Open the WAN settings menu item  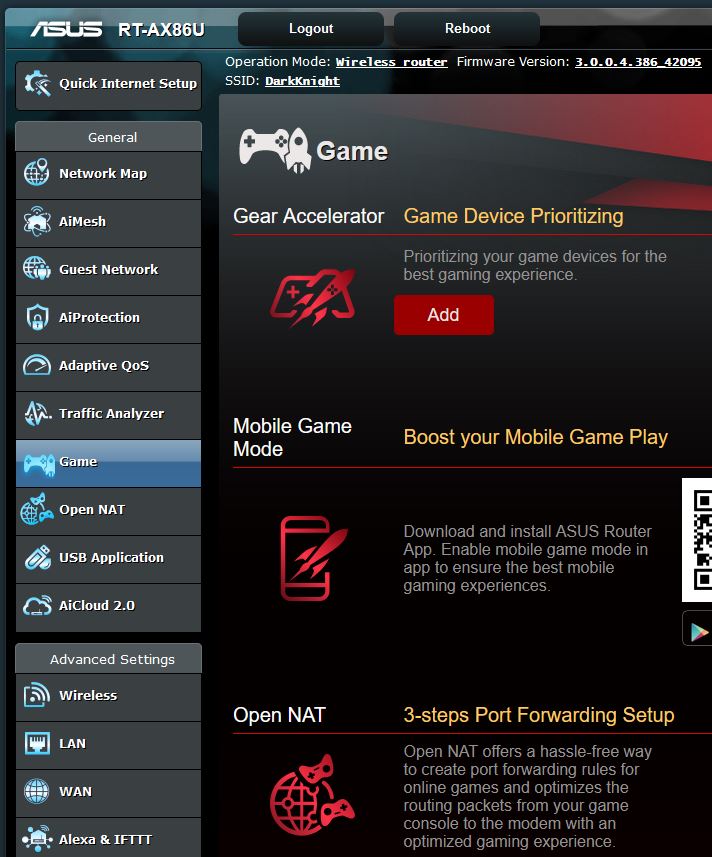(x=108, y=793)
